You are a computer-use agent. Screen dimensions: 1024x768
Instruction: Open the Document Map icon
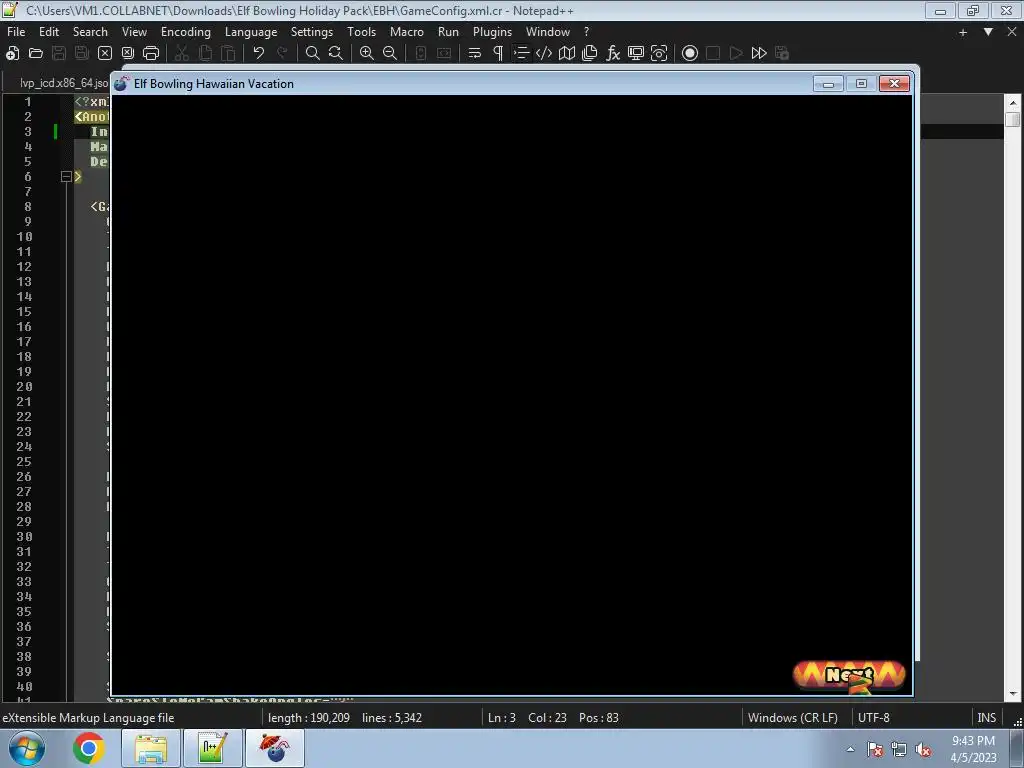click(x=567, y=54)
